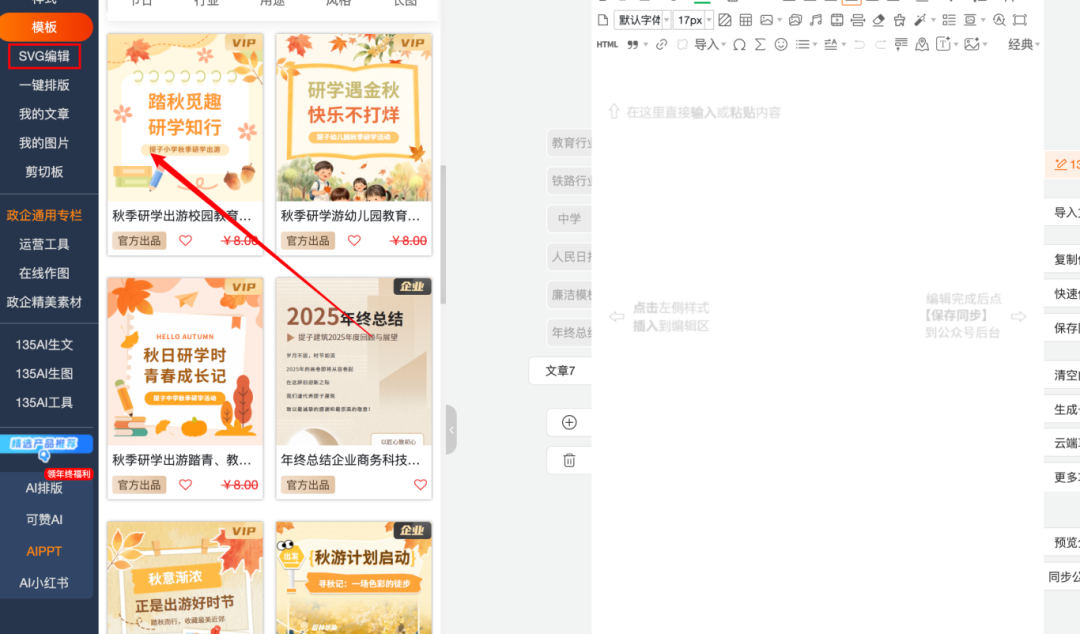Insert an emoji with the smiley icon
The width and height of the screenshot is (1080, 634).
(781, 44)
